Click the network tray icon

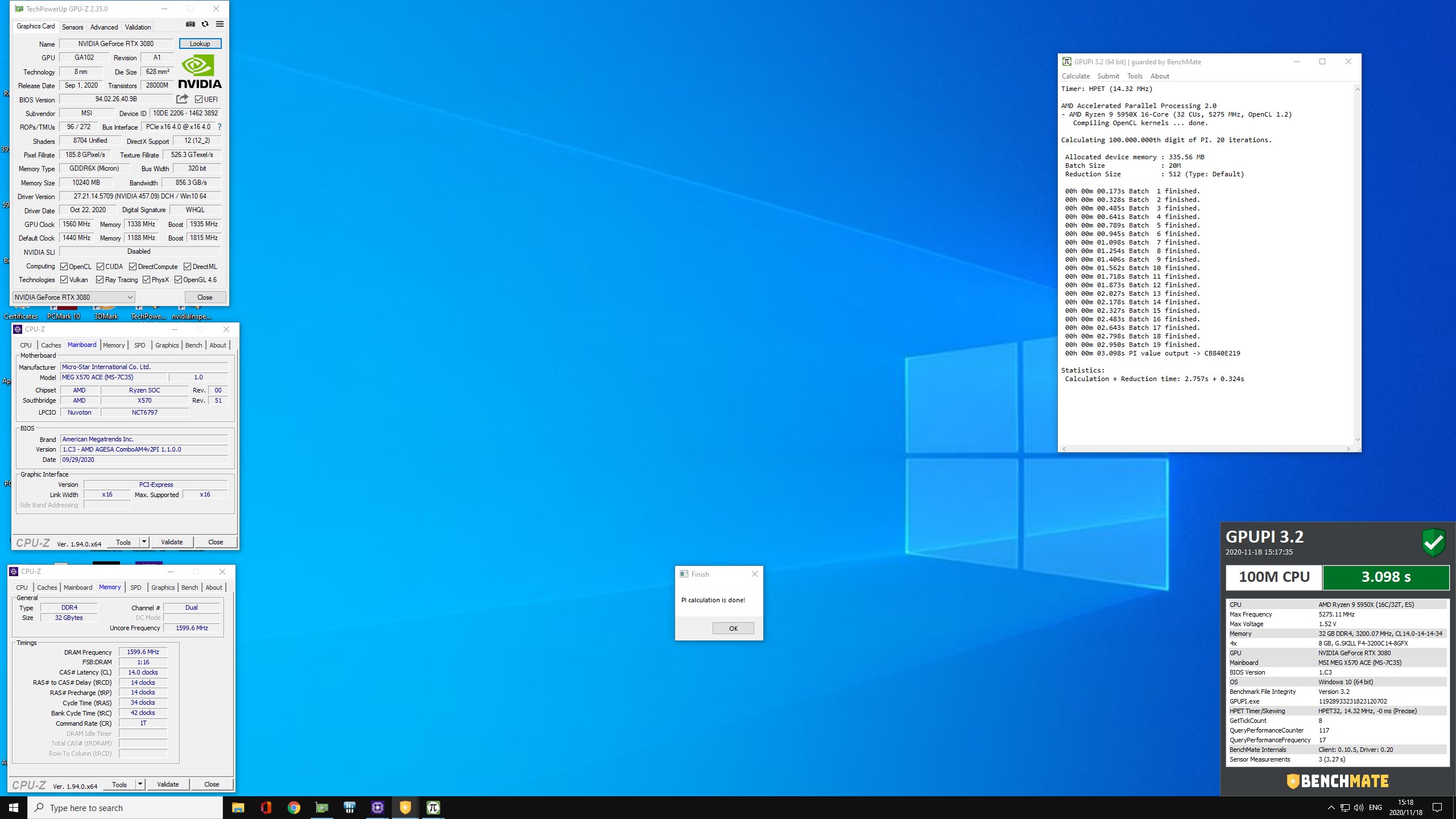coord(1345,808)
